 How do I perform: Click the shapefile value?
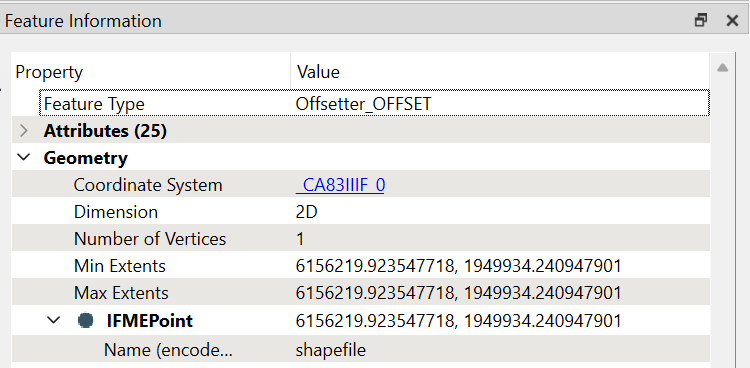331,350
